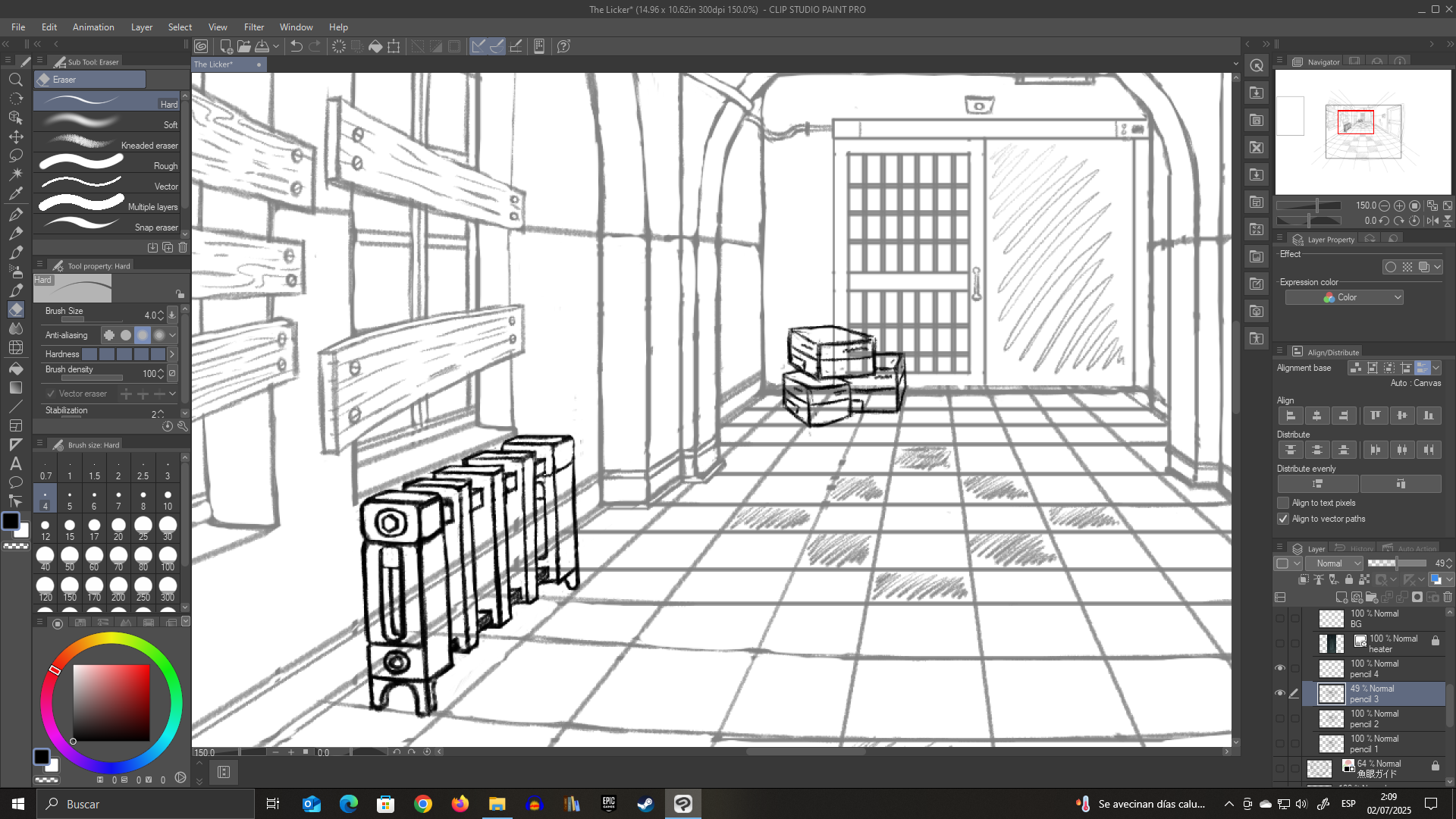Open the Filter menu
This screenshot has width=1456, height=819.
[253, 27]
